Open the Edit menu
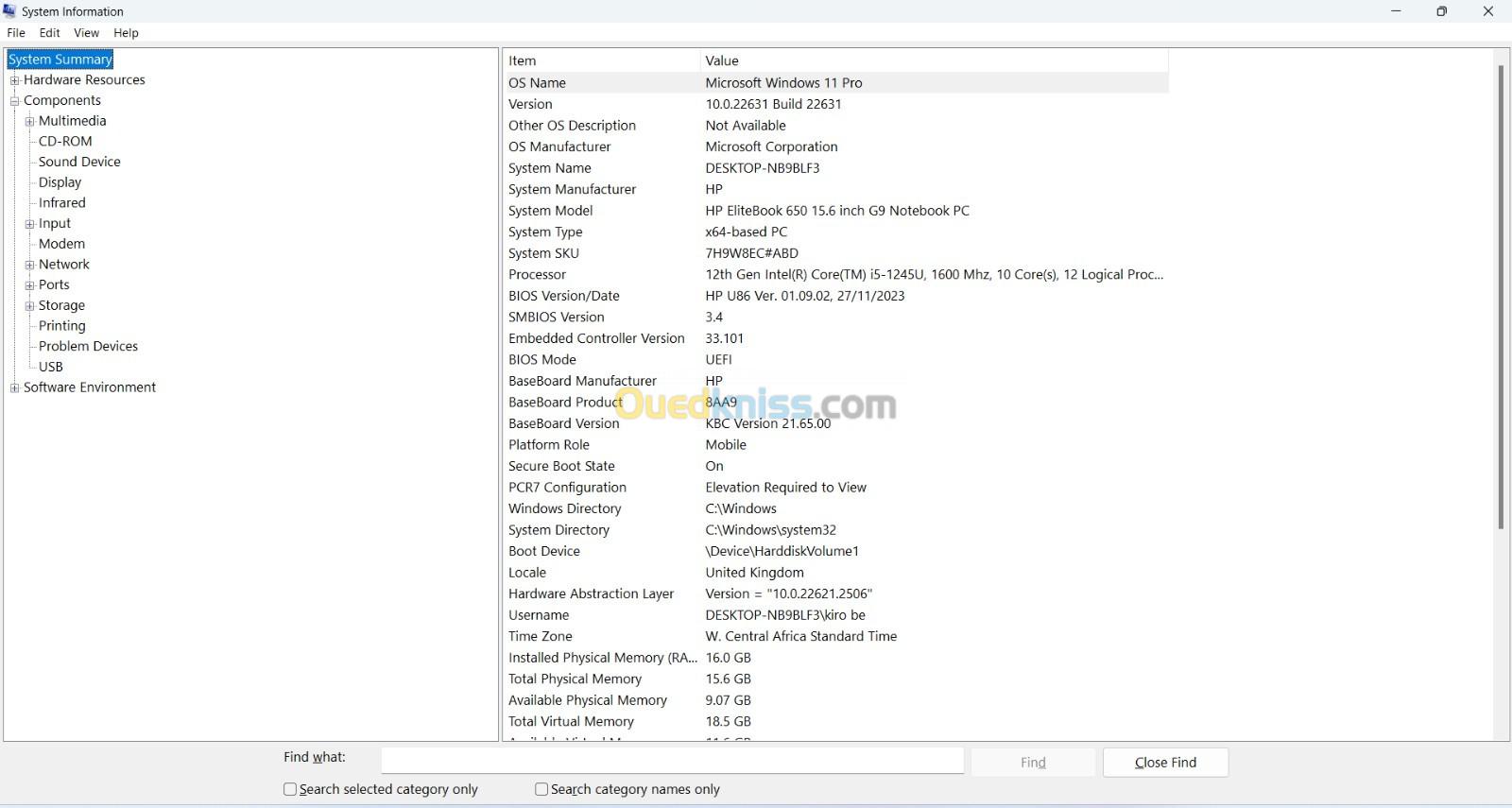 [x=50, y=32]
